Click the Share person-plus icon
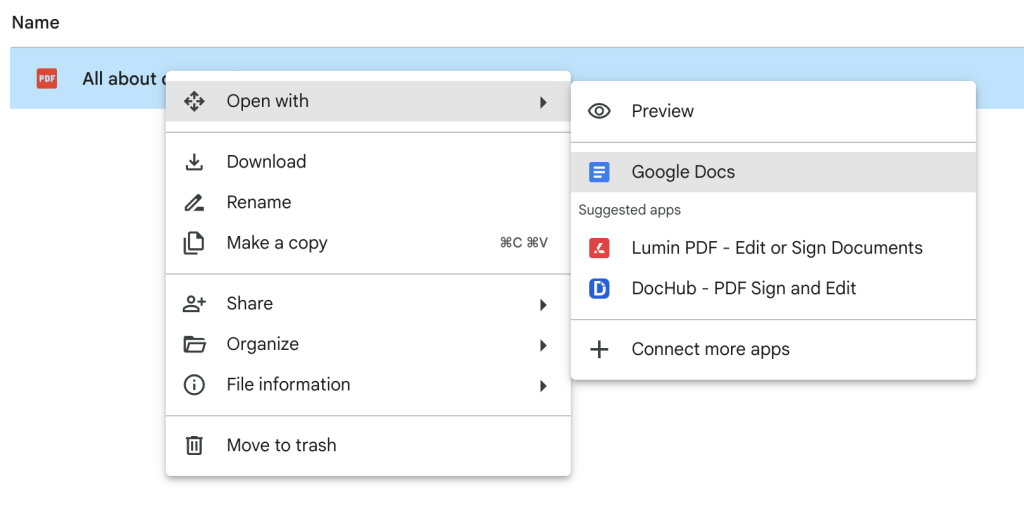The width and height of the screenshot is (1024, 505). (x=194, y=304)
